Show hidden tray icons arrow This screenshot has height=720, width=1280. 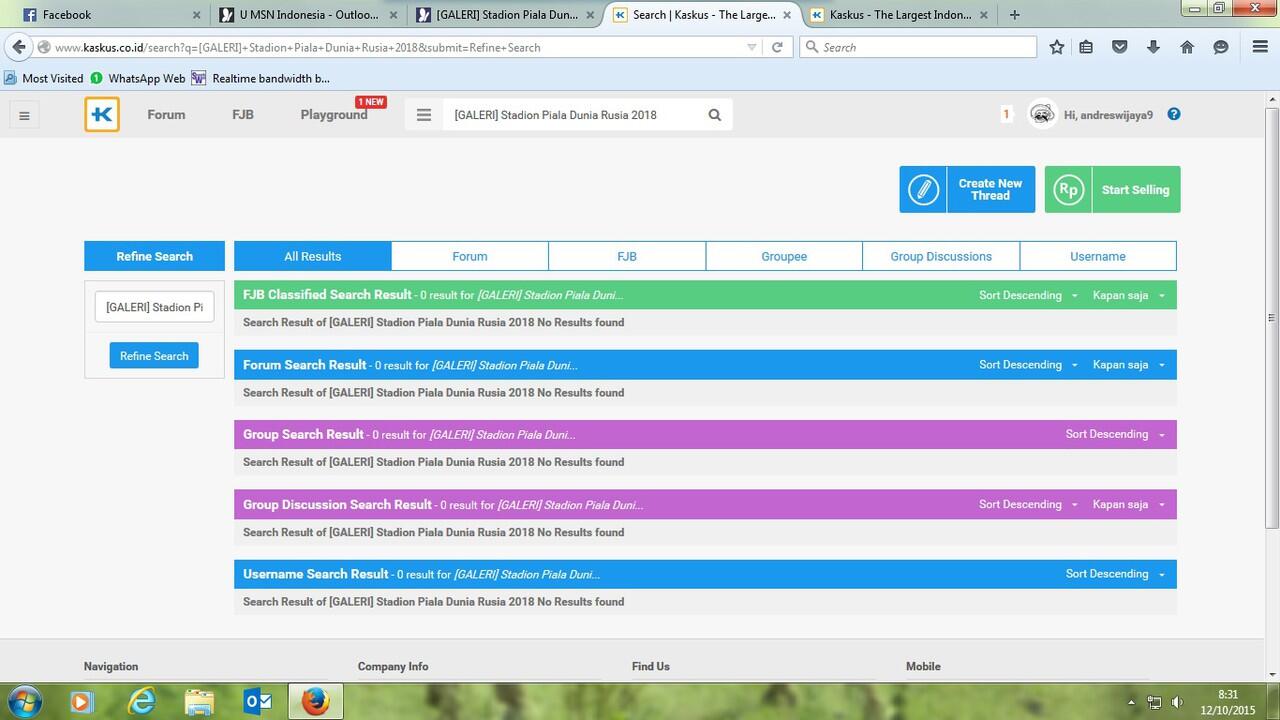click(x=1131, y=702)
